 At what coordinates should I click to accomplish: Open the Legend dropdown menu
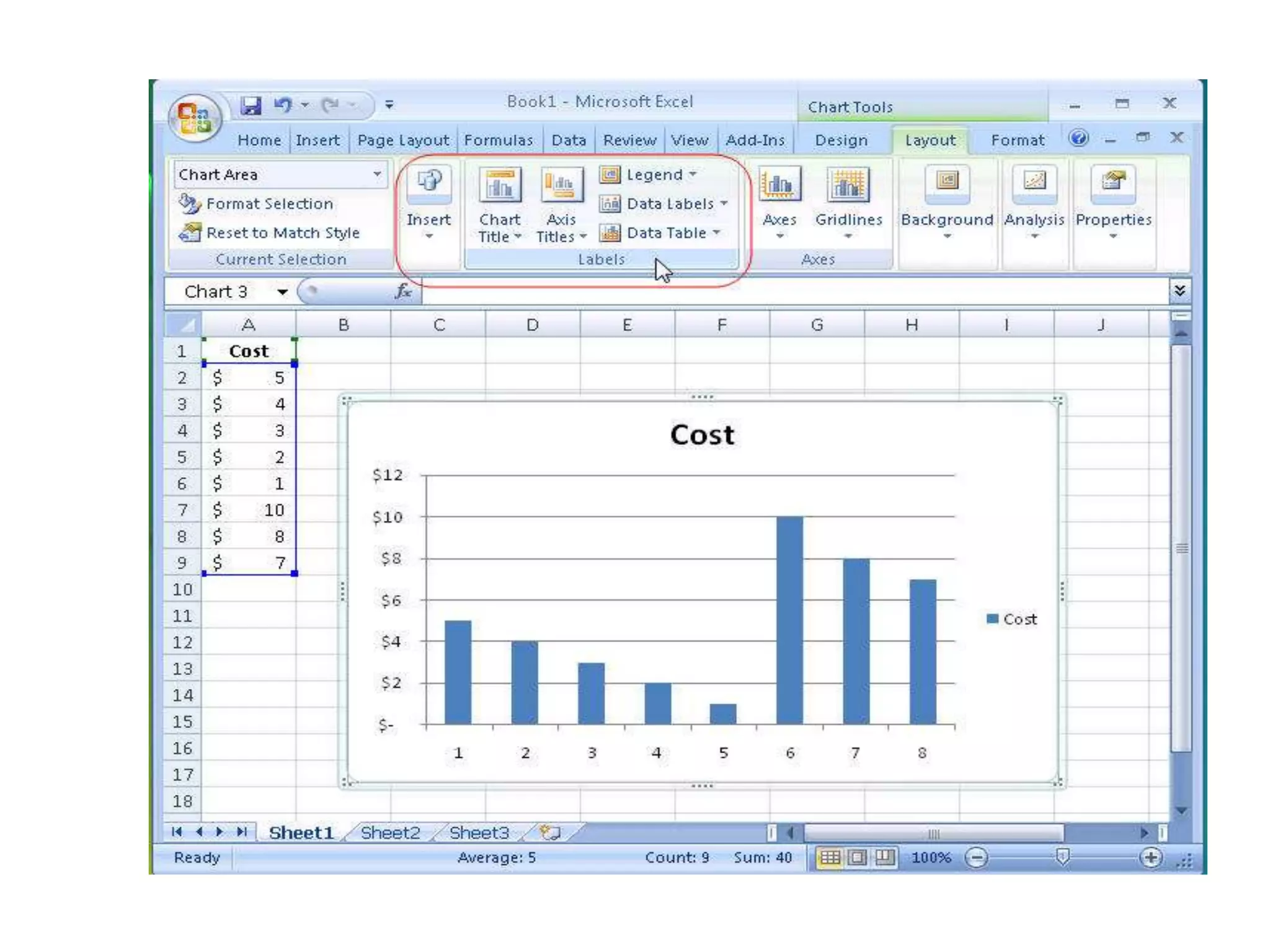tap(653, 175)
